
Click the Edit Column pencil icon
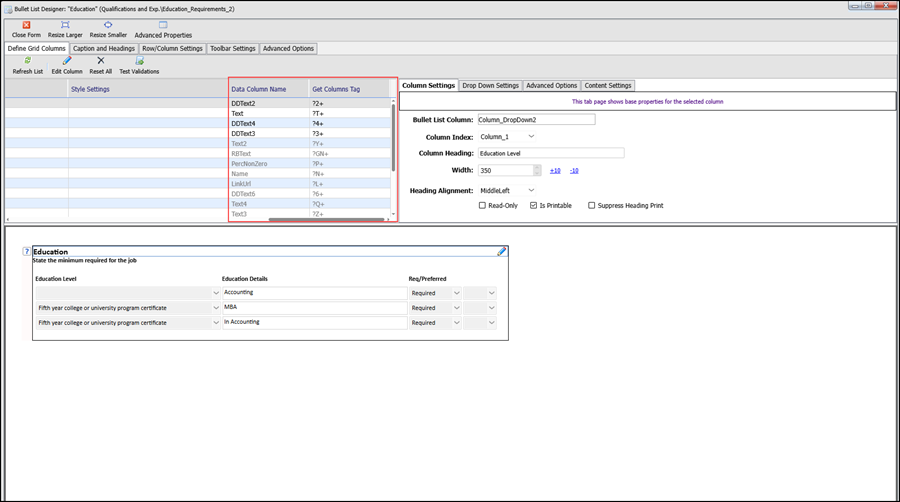(x=67, y=61)
